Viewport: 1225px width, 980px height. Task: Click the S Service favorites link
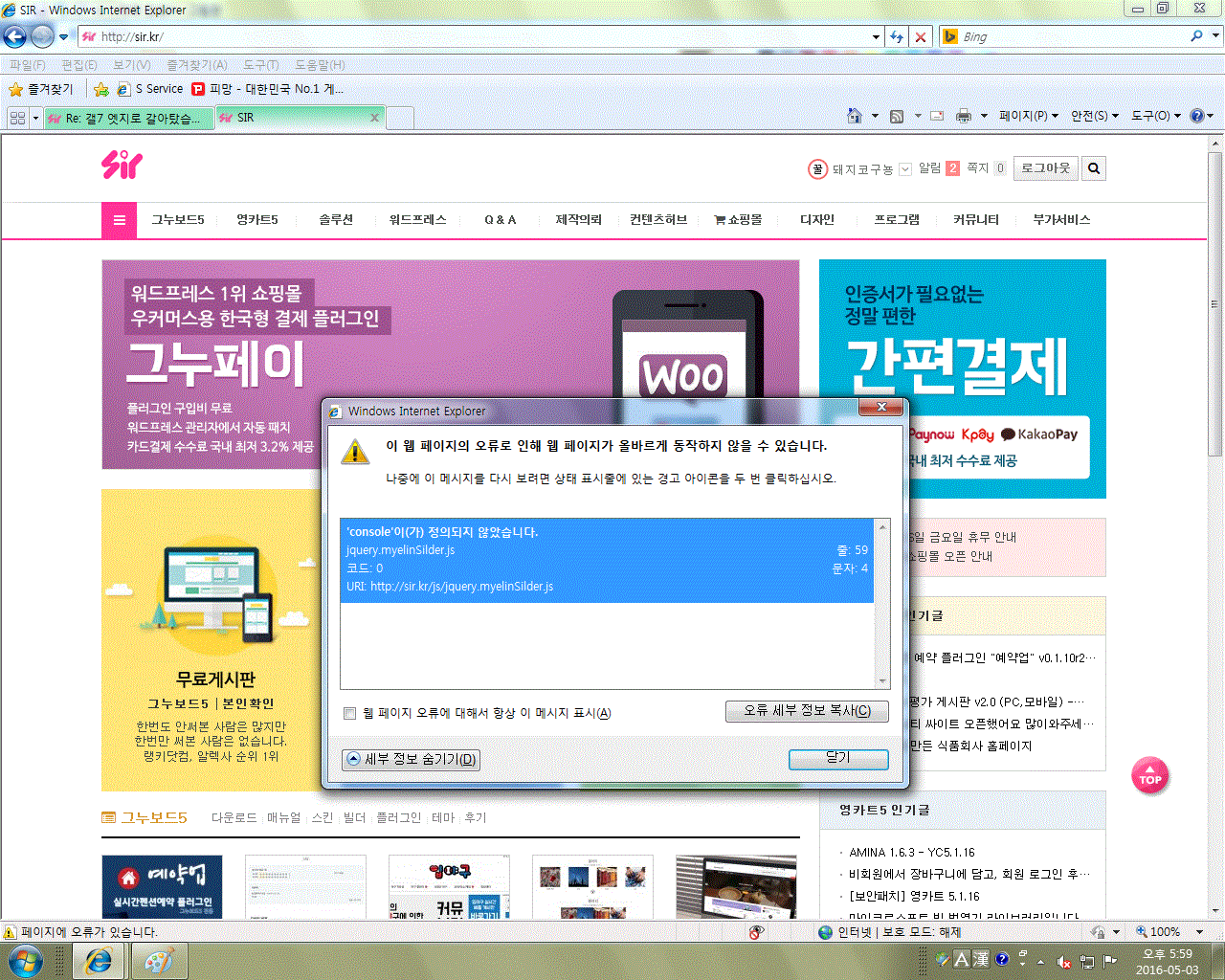150,89
